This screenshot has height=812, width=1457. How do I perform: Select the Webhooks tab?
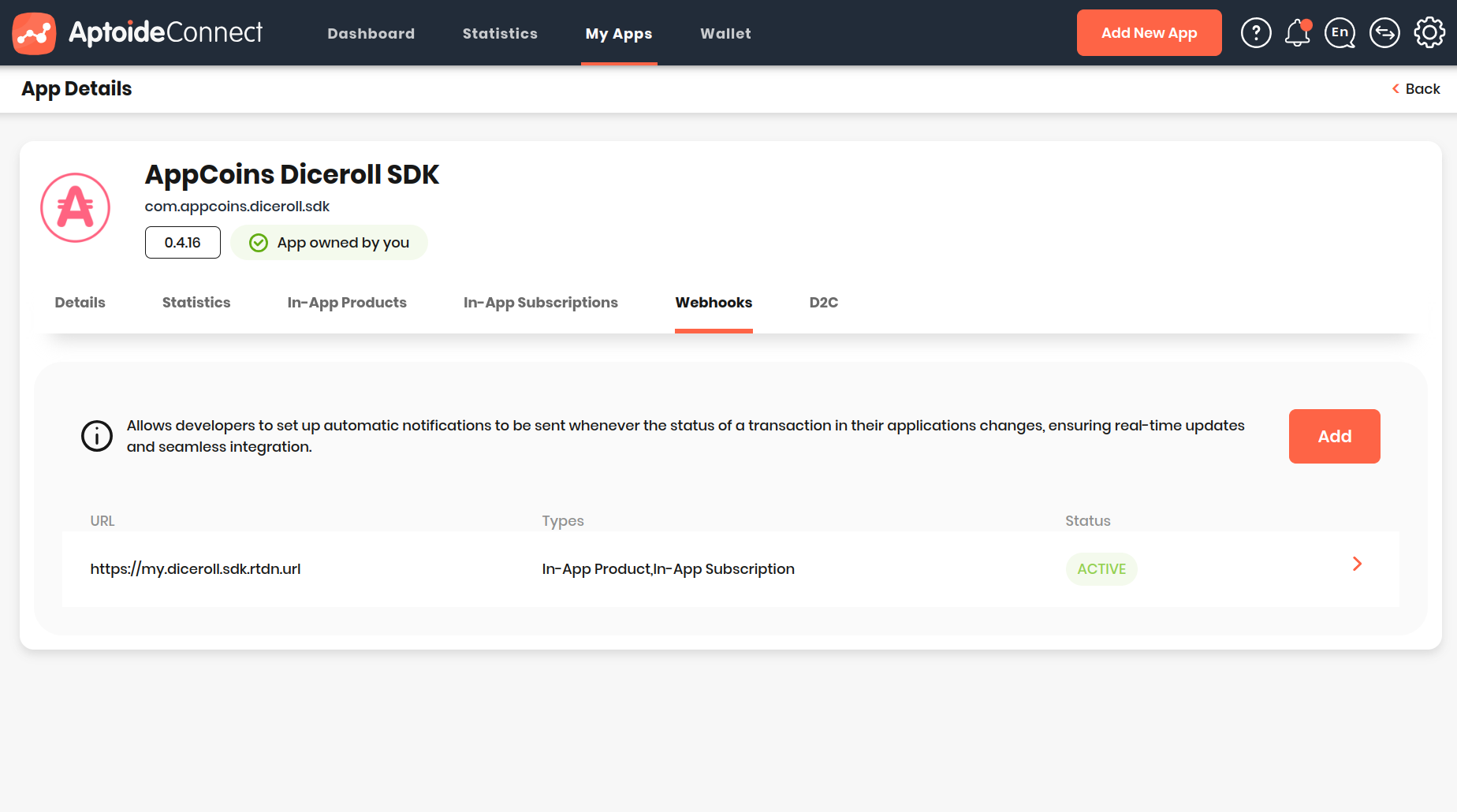pyautogui.click(x=714, y=303)
